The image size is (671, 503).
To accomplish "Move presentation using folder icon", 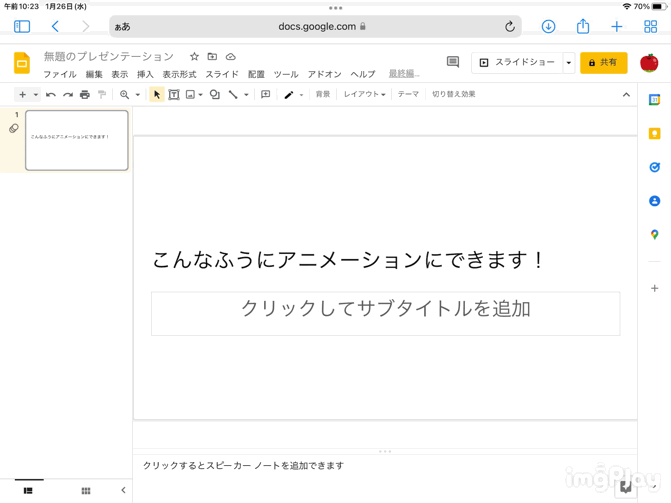I will [212, 57].
